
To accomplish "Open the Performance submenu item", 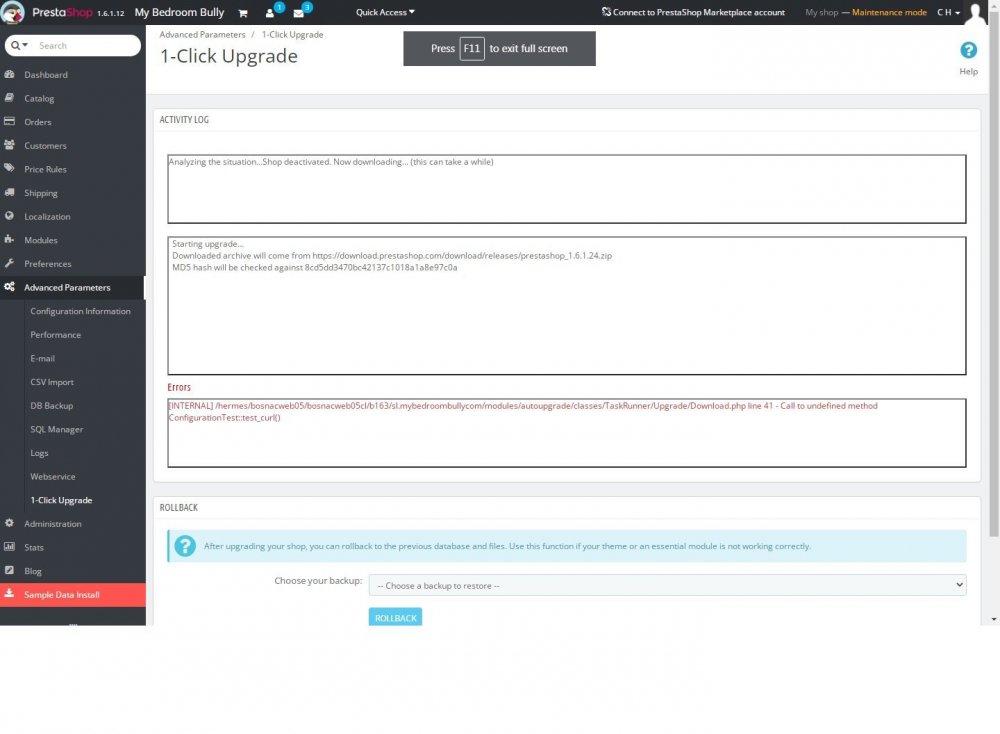I will [x=55, y=335].
